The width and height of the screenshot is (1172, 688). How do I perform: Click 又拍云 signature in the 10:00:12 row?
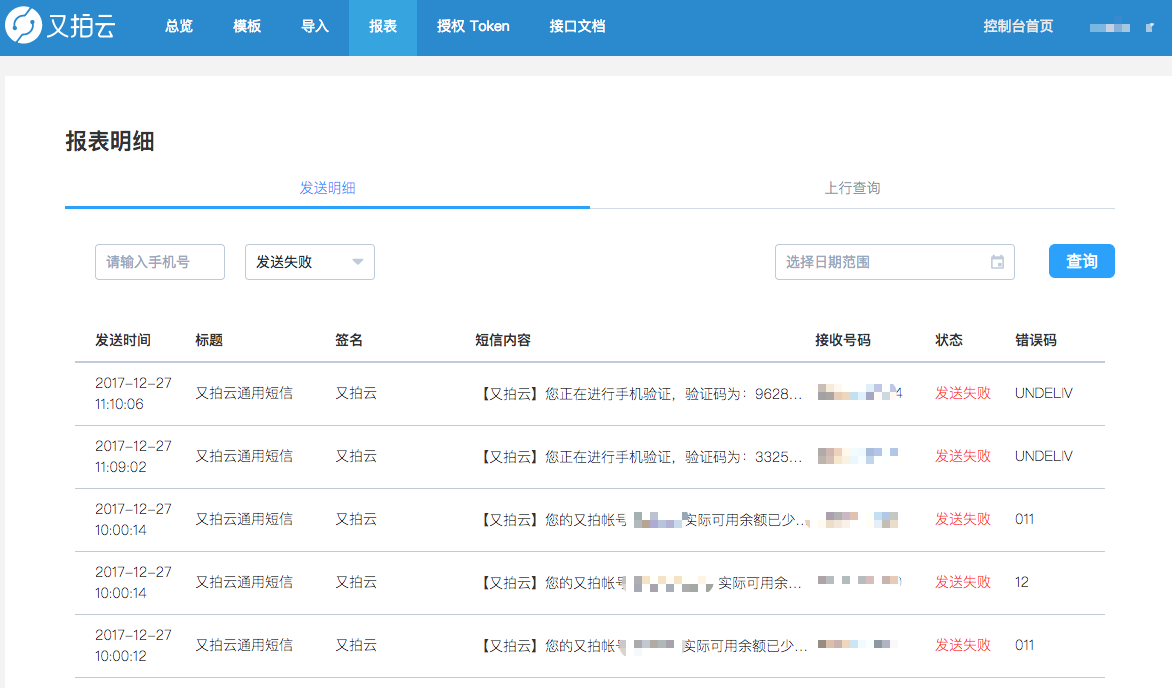coord(356,645)
